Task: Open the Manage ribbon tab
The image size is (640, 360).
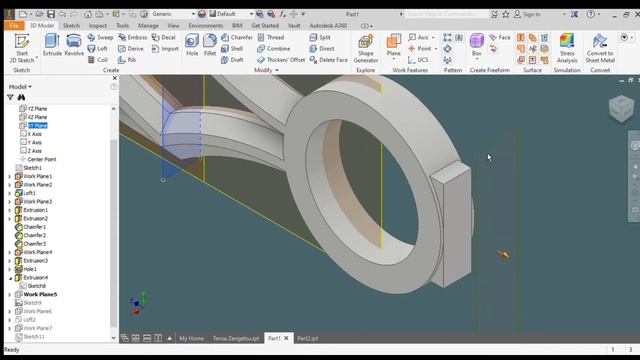Action: click(148, 25)
